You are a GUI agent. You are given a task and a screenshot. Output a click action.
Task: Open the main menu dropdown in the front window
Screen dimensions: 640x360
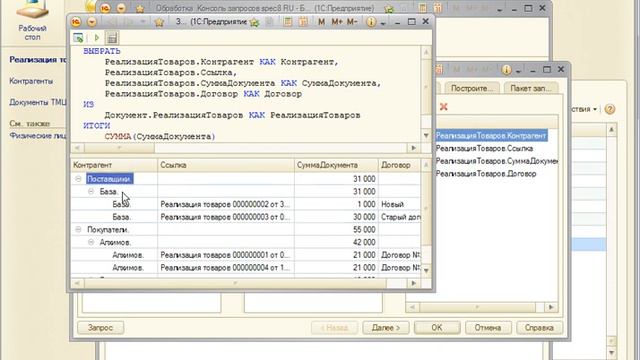92,22
